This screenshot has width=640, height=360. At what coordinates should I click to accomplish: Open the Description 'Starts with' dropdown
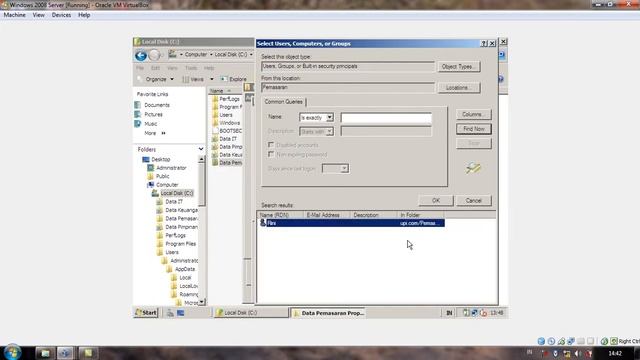point(329,131)
